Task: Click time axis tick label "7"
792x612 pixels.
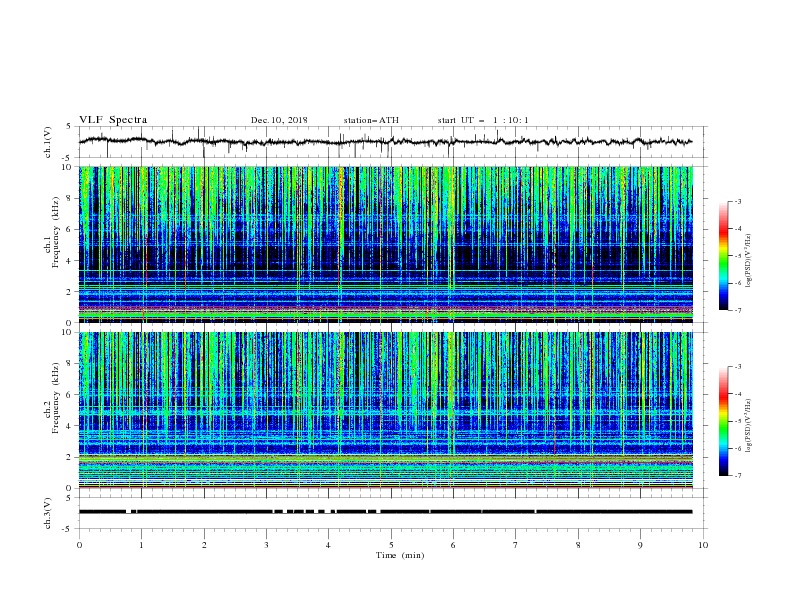Action: point(516,545)
